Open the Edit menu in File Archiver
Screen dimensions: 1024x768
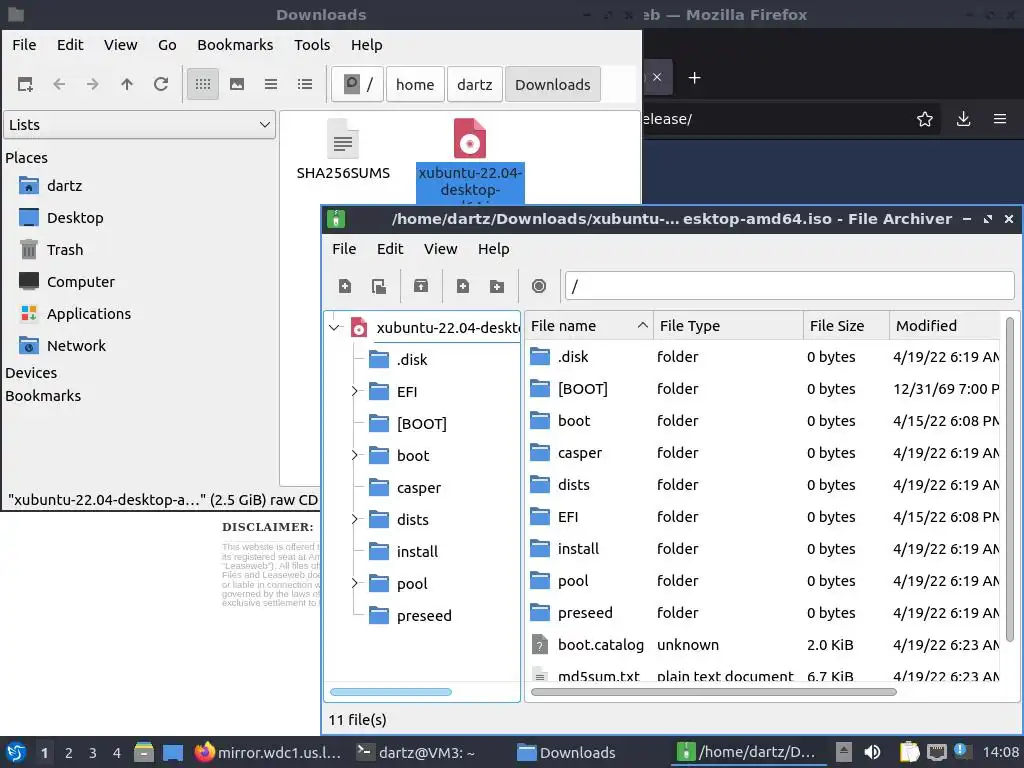point(390,249)
